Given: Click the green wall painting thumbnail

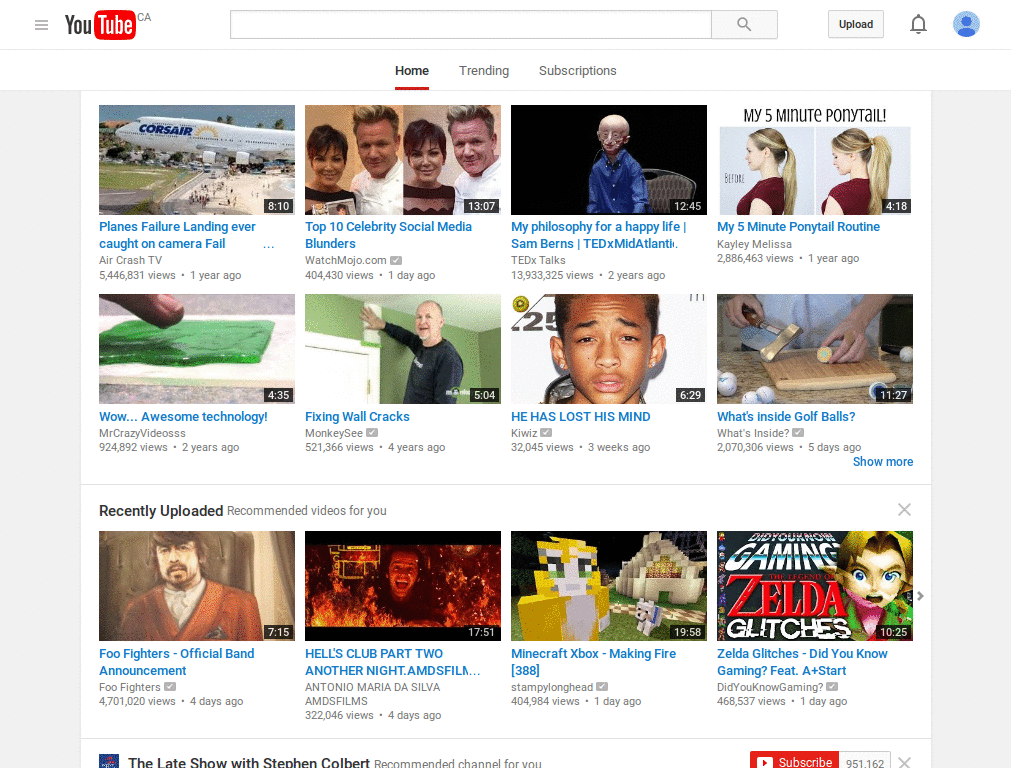Looking at the screenshot, I should click(x=403, y=349).
